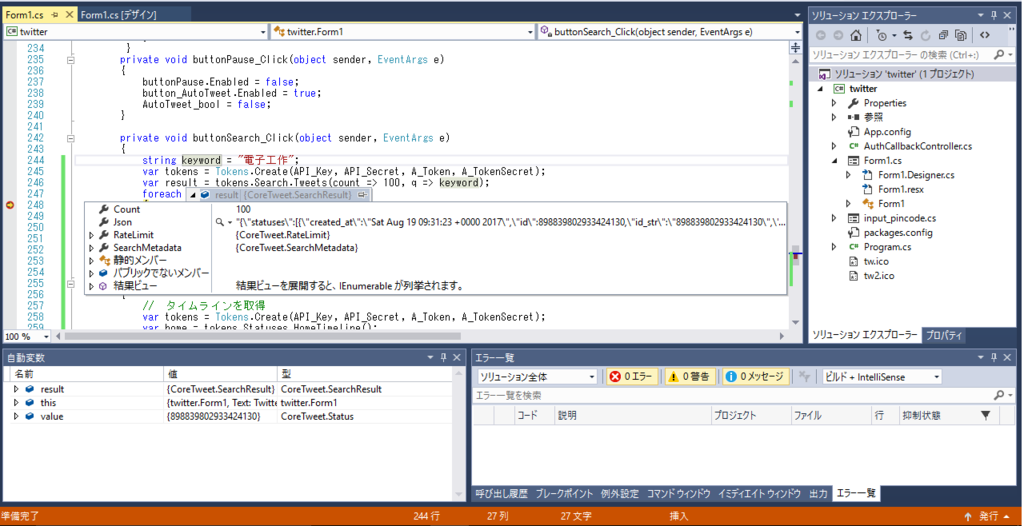The image size is (1024, 526).
Task: Expand the result variable in 自動変数
Action: coord(16,389)
